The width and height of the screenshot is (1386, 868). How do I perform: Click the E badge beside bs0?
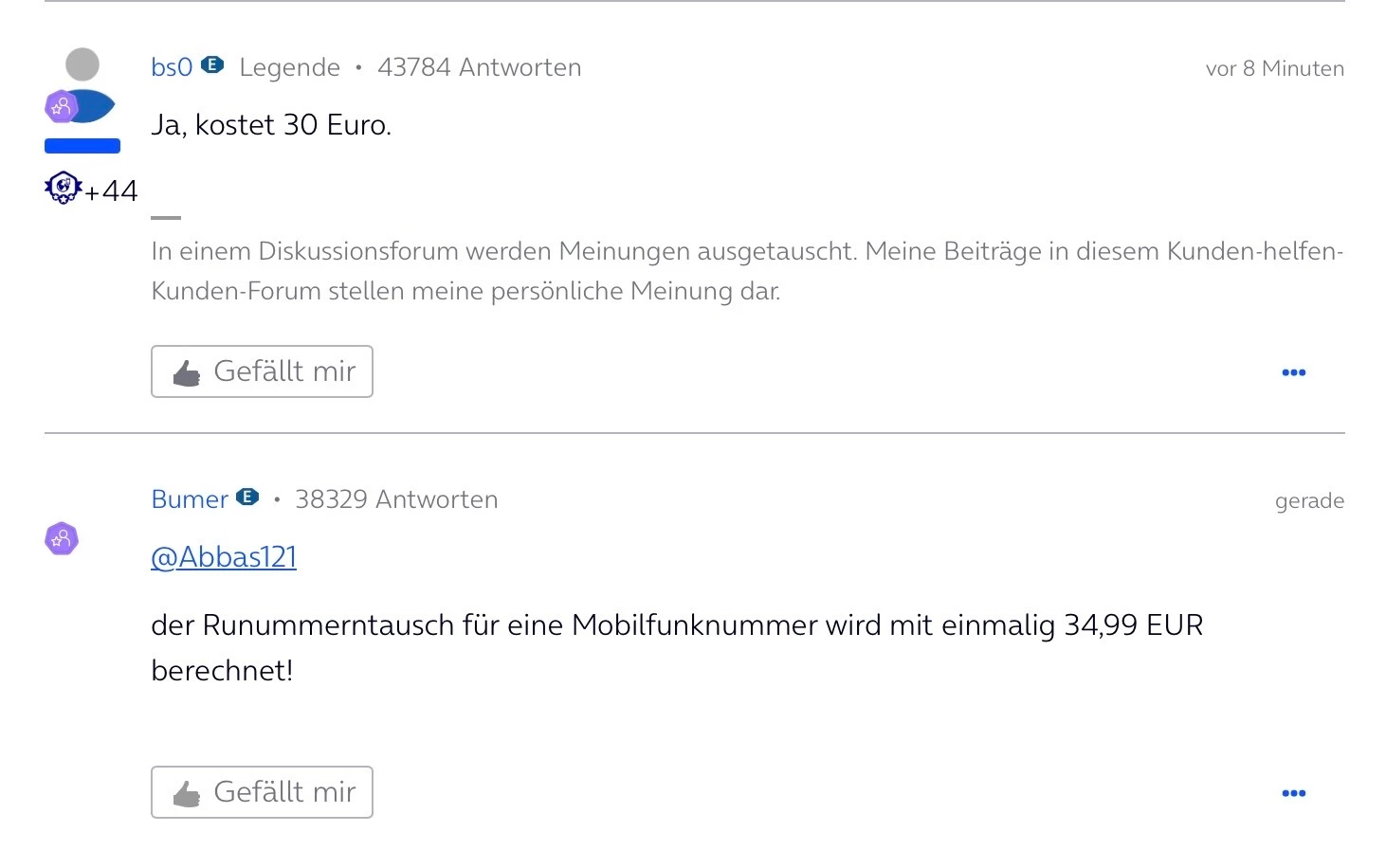[213, 64]
